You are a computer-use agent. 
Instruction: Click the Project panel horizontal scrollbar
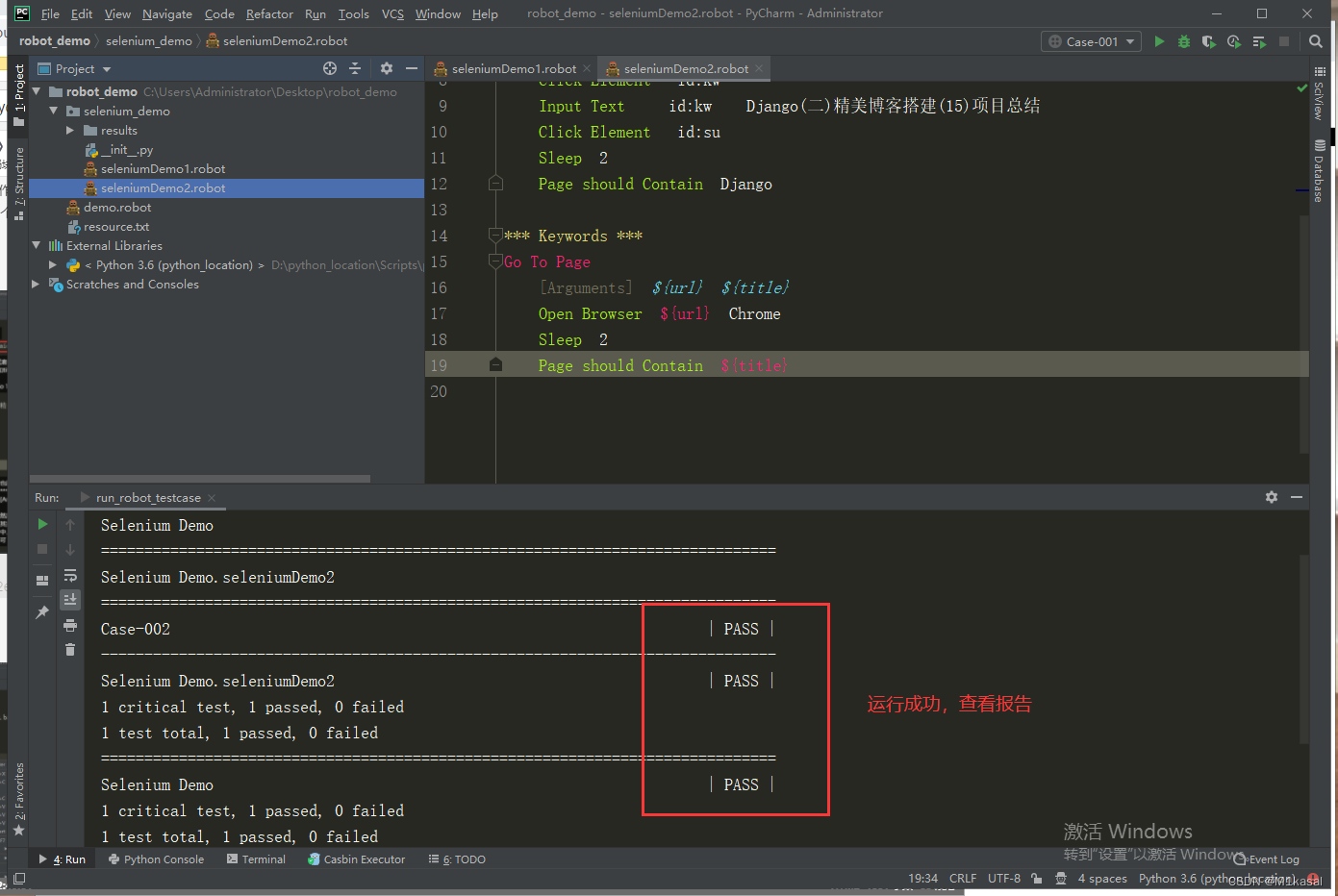pyautogui.click(x=200, y=478)
